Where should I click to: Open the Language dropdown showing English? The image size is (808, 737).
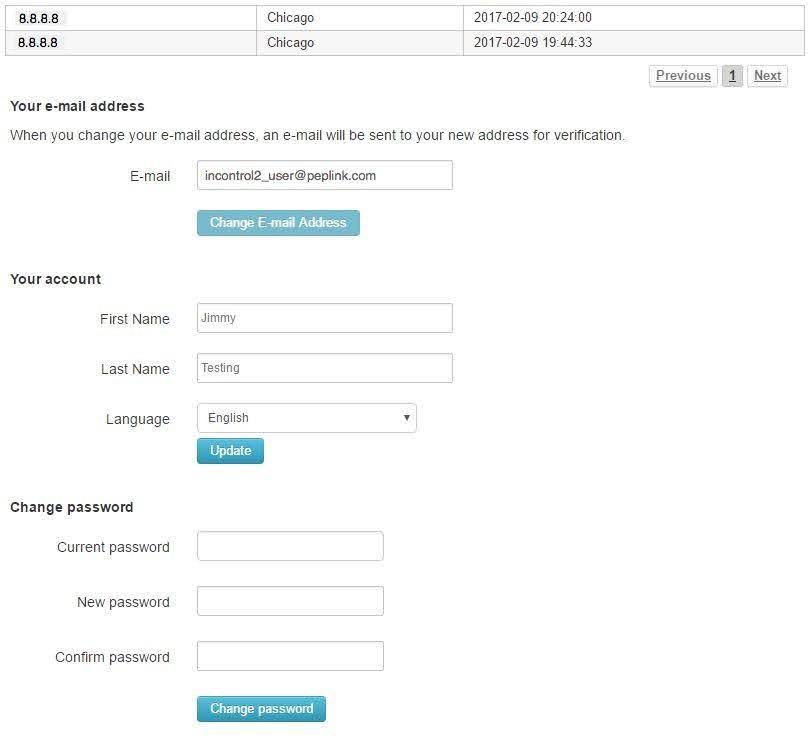click(306, 418)
